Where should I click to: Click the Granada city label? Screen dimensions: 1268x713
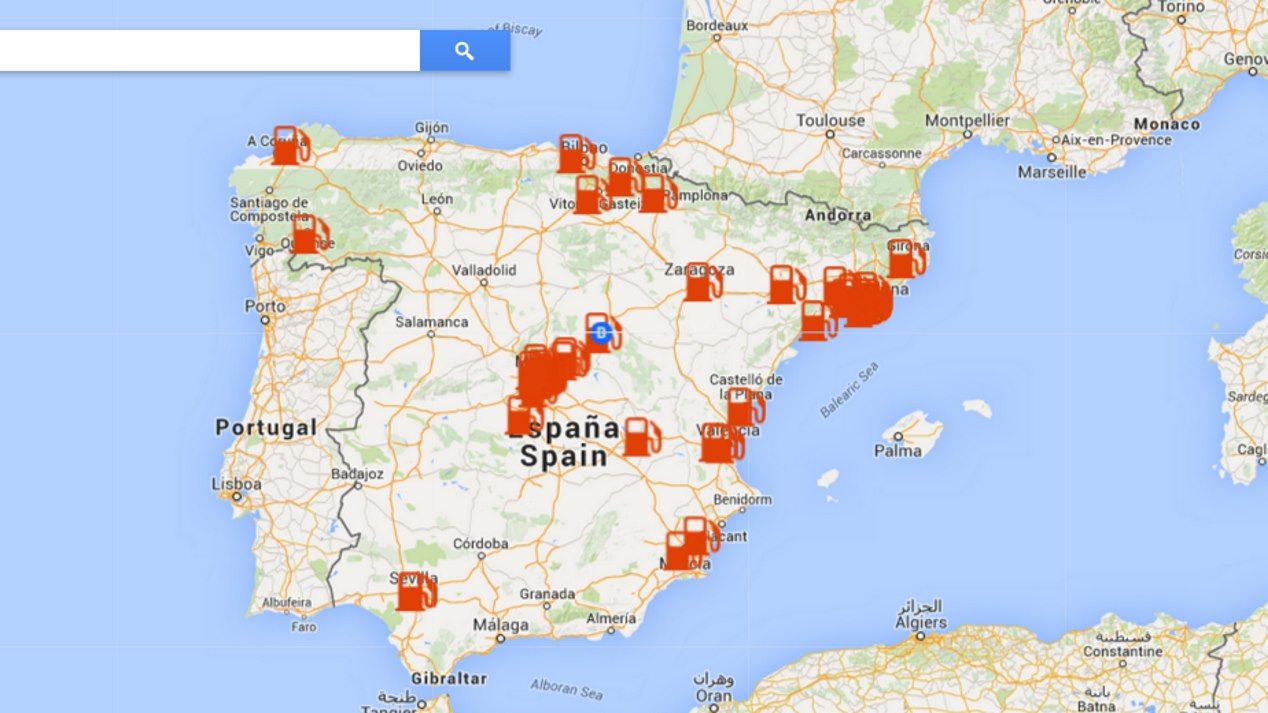pos(547,593)
